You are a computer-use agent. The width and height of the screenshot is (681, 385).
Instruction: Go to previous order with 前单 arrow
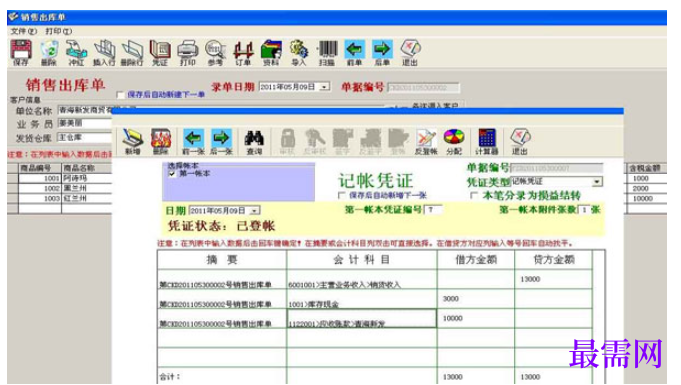point(354,53)
